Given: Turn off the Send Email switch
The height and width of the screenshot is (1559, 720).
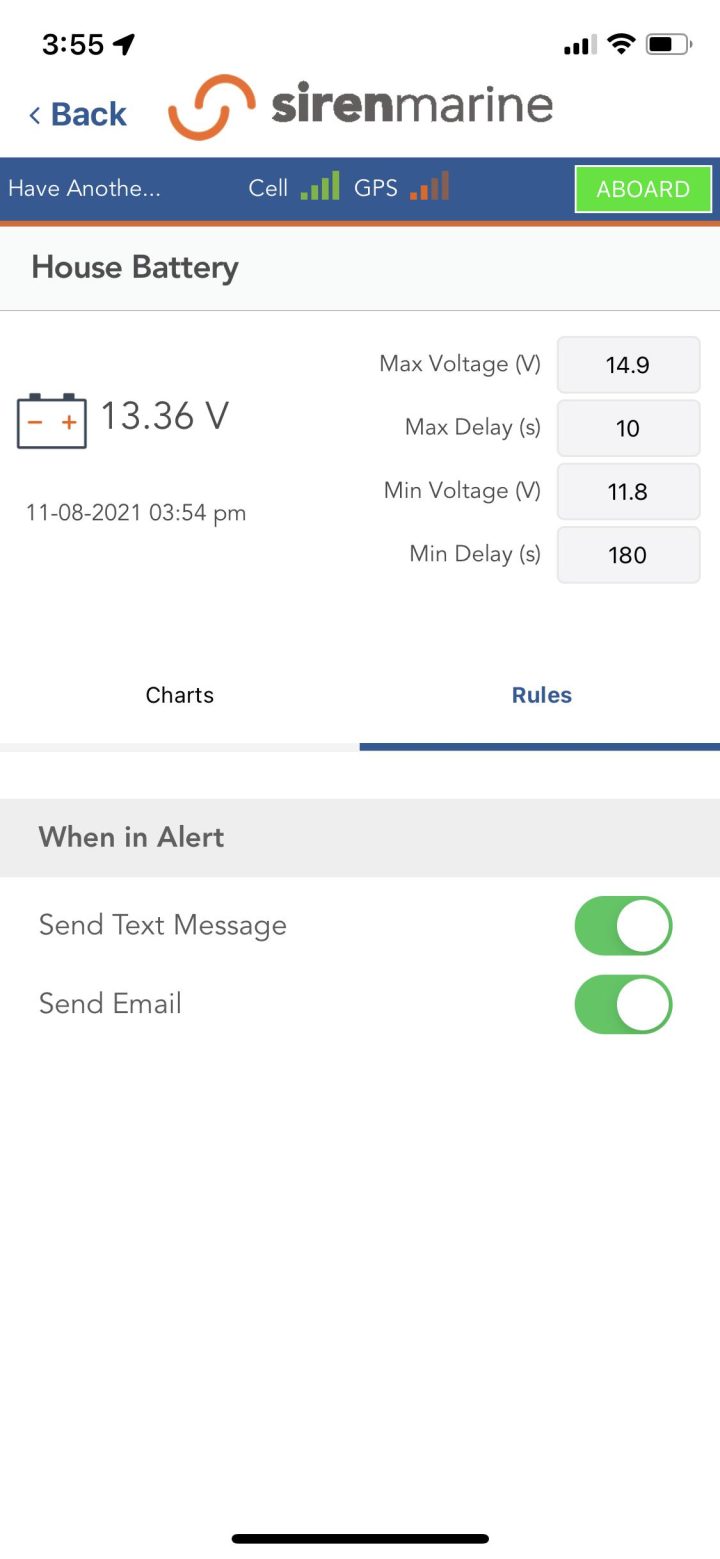Looking at the screenshot, I should pos(623,1004).
